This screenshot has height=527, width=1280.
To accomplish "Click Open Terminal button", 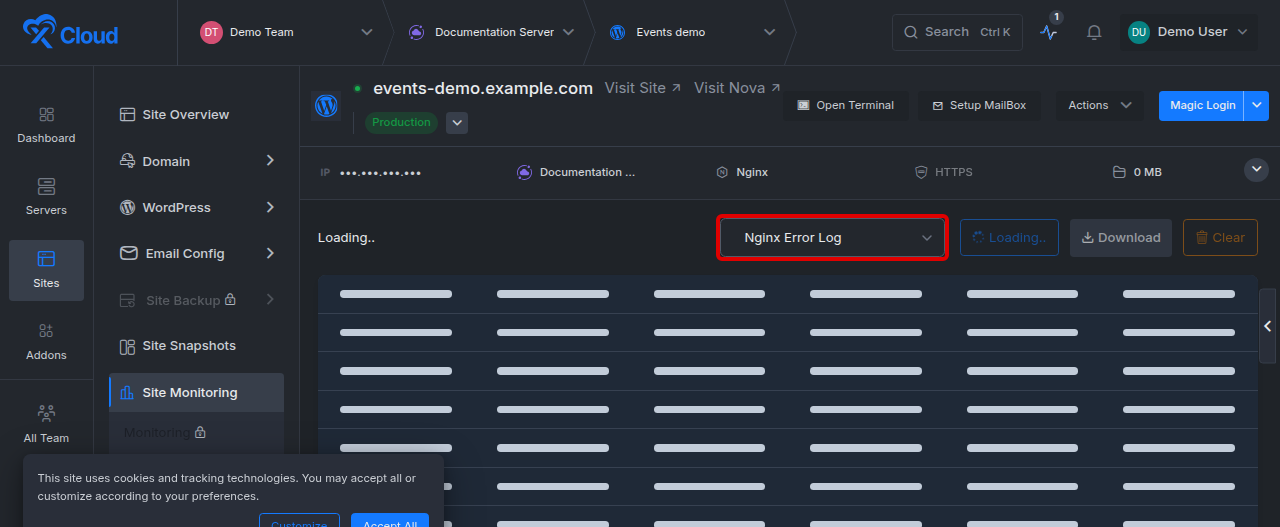I will pos(845,105).
